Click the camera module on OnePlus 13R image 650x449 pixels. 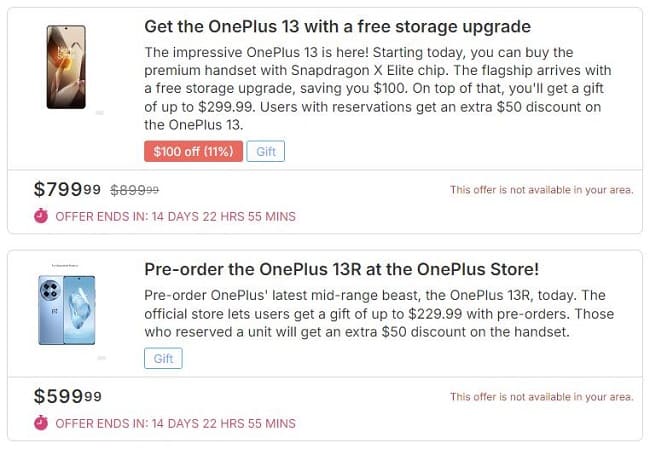coord(50,292)
